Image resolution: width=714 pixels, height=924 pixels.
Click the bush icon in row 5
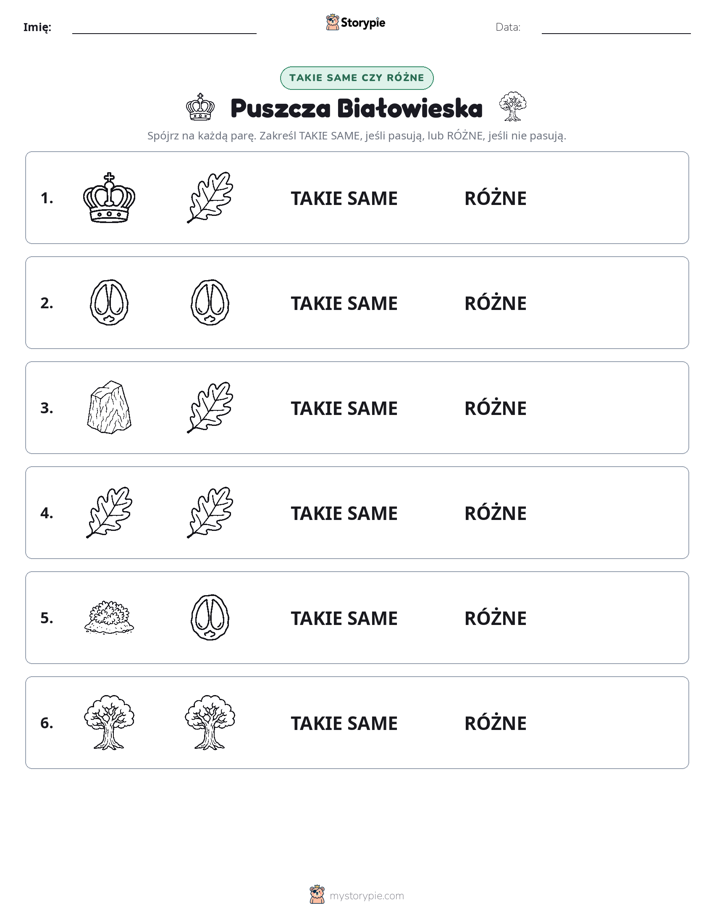click(x=109, y=618)
